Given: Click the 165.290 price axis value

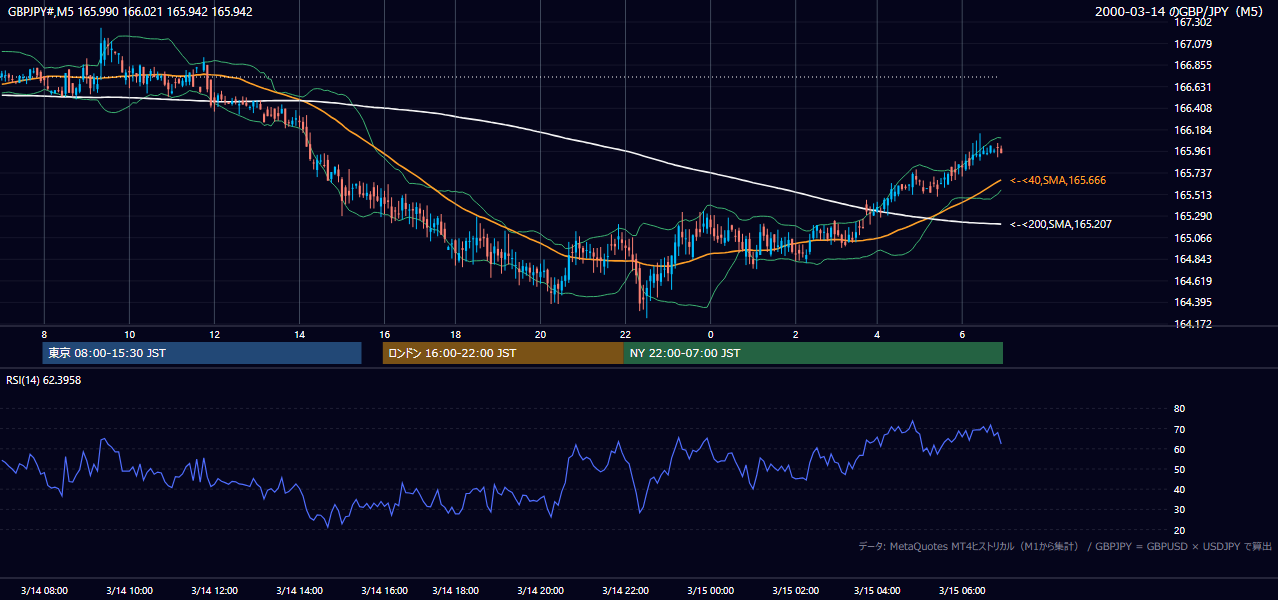Looking at the screenshot, I should point(1193,216).
